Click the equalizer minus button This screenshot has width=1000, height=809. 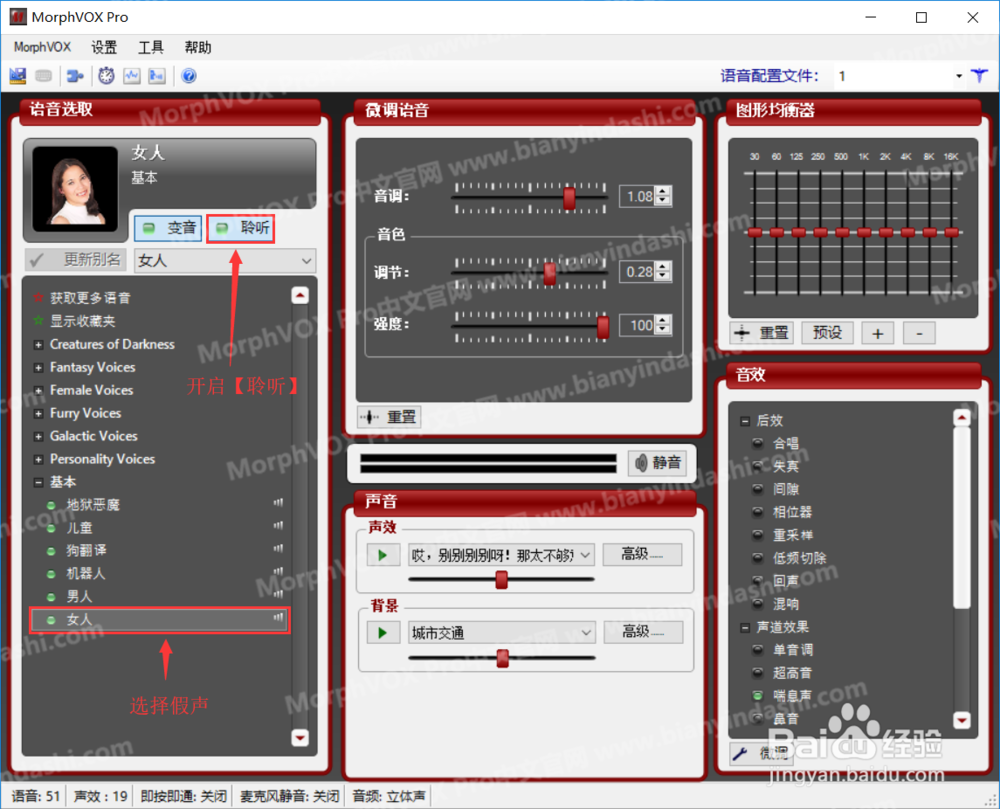pyautogui.click(x=919, y=333)
